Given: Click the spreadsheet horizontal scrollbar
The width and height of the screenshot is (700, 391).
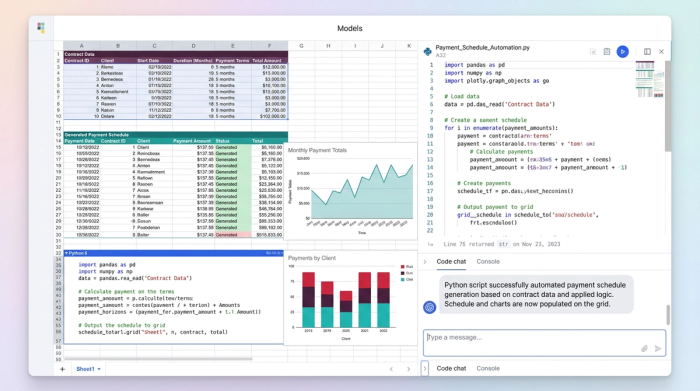Looking at the screenshot, I should tap(158, 358).
